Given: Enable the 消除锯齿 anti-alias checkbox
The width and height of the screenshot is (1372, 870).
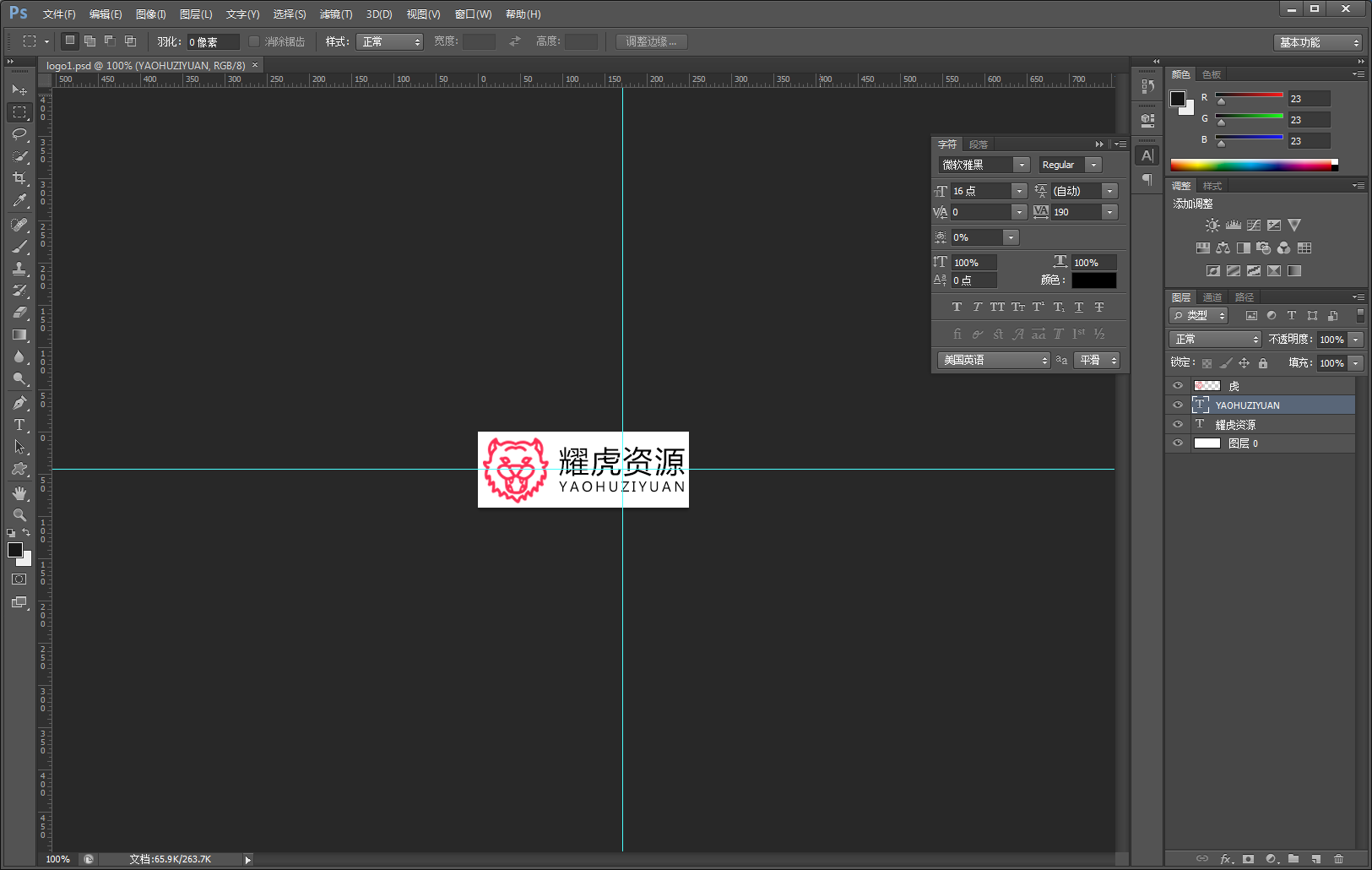Looking at the screenshot, I should [254, 41].
